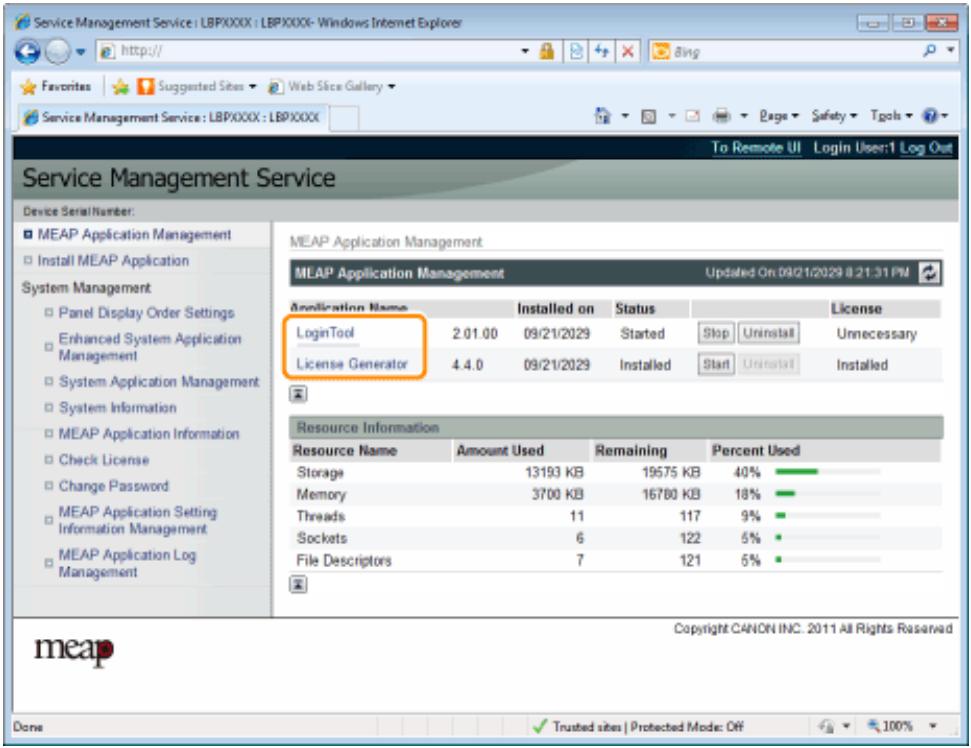Click the Home icon in command bar
Viewport: 971px width, 748px height.
602,115
